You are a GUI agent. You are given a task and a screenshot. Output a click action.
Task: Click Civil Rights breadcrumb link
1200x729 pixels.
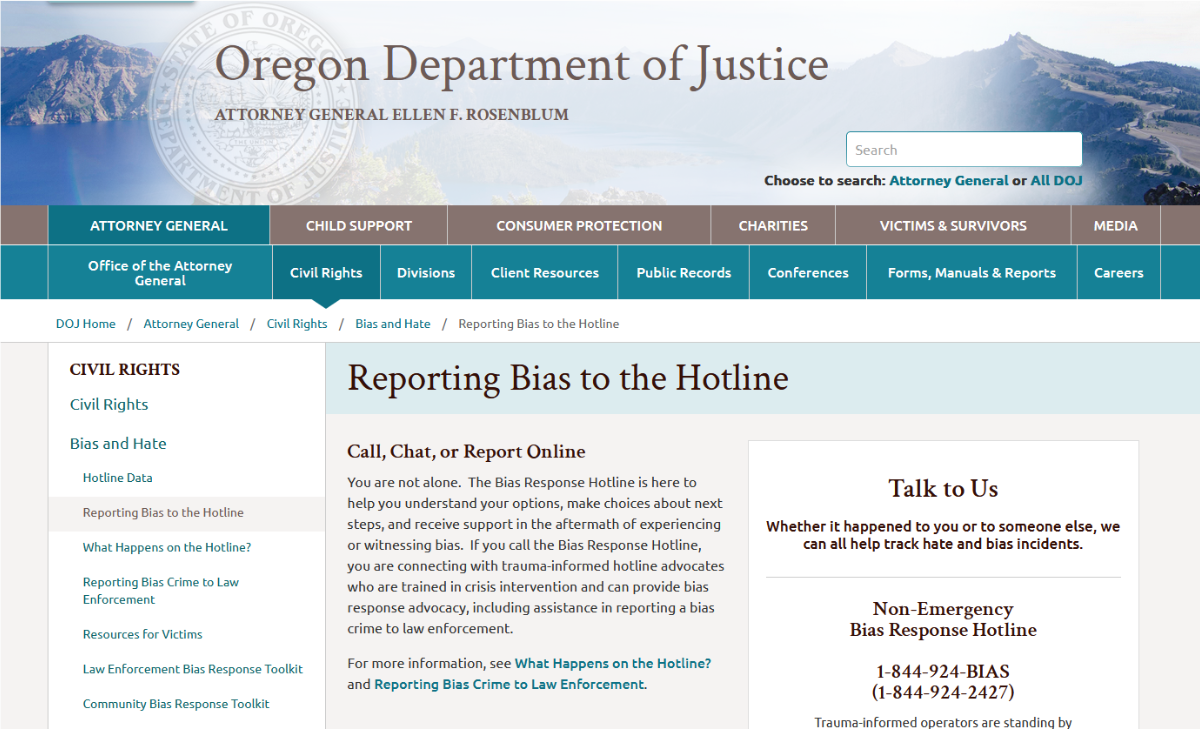(297, 324)
